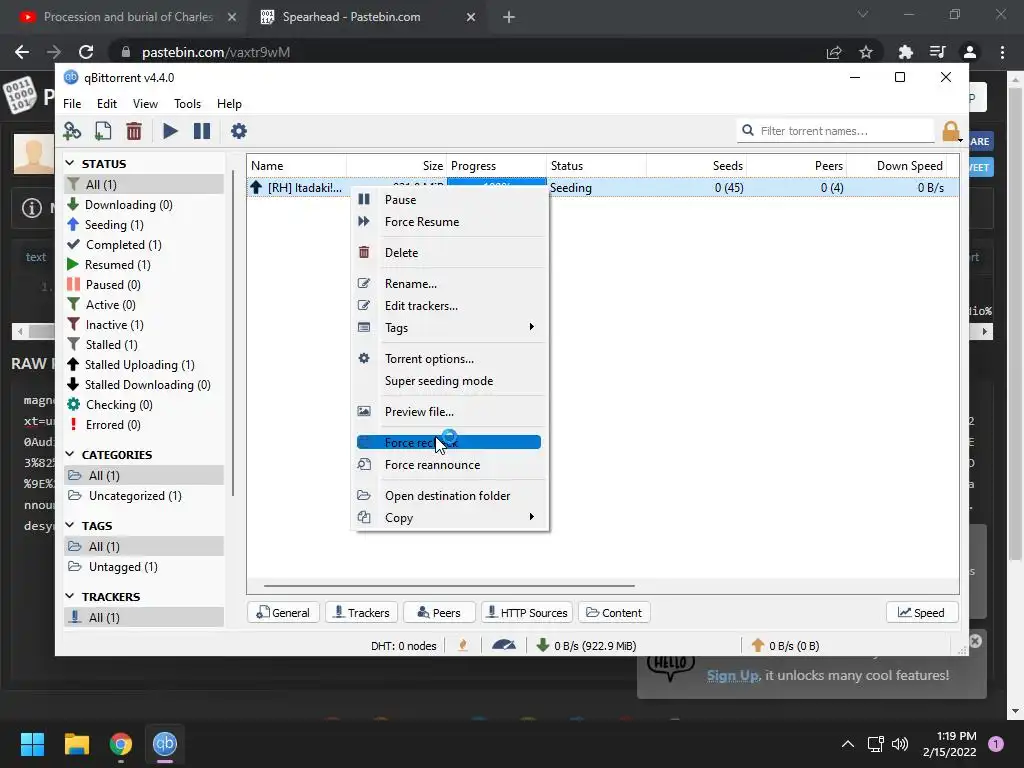Show hidden tray icons chevron
The image size is (1024, 768).
848,744
